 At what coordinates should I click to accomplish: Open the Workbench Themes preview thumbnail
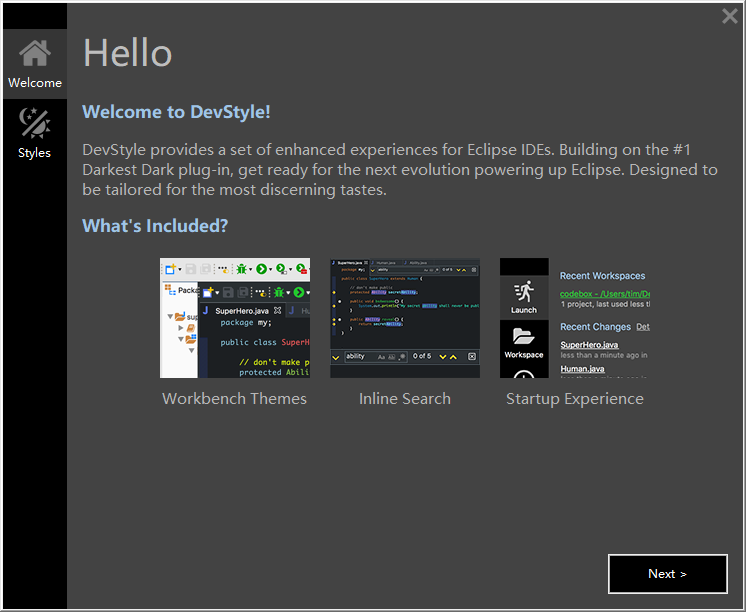[235, 318]
